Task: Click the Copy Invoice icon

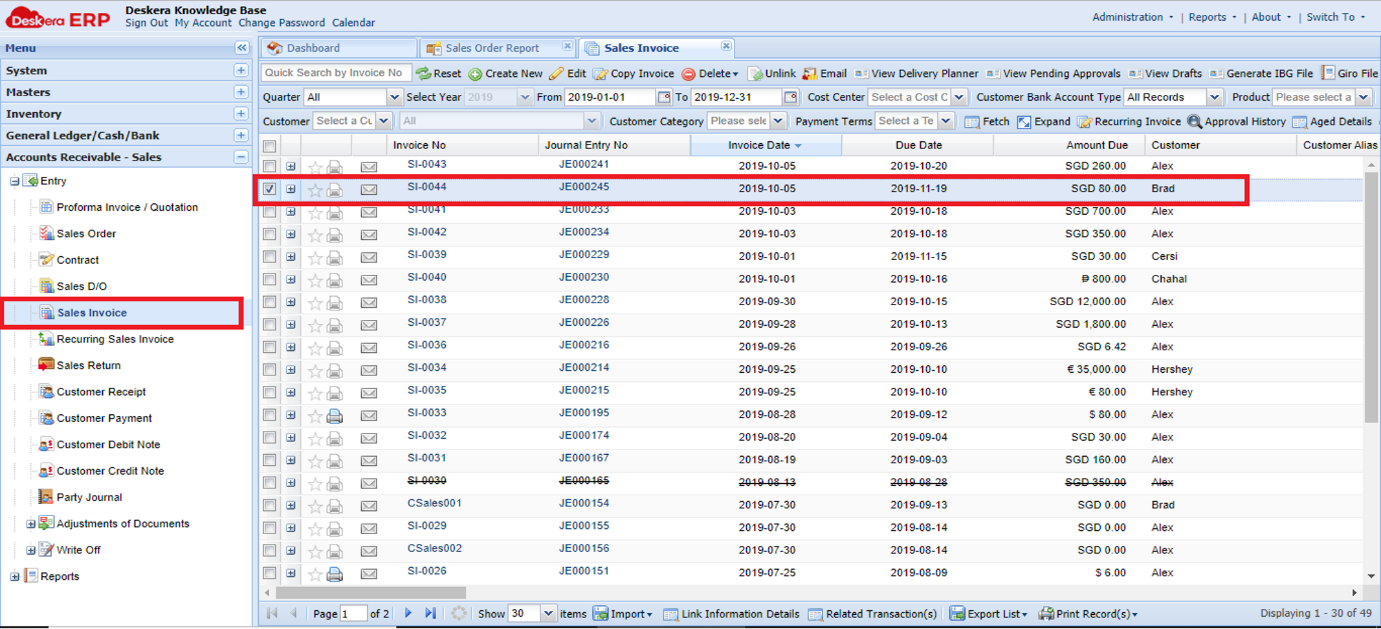Action: (600, 74)
